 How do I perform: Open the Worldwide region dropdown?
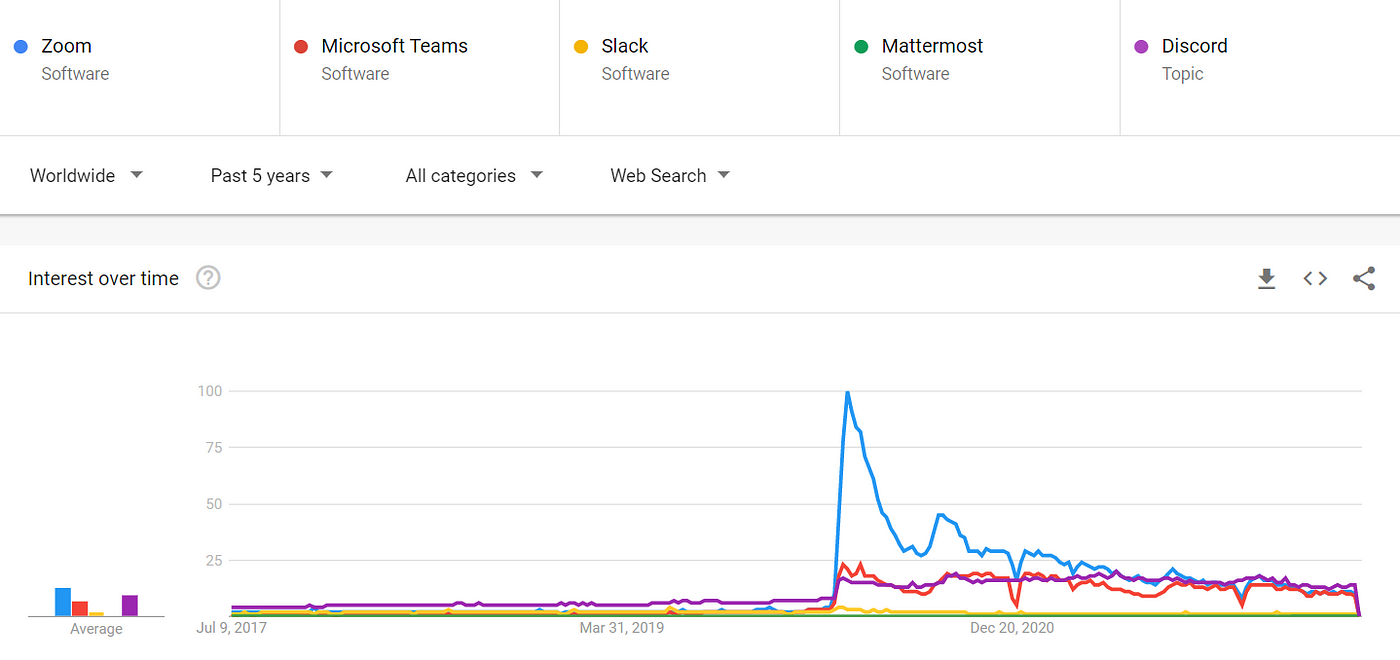pos(87,175)
